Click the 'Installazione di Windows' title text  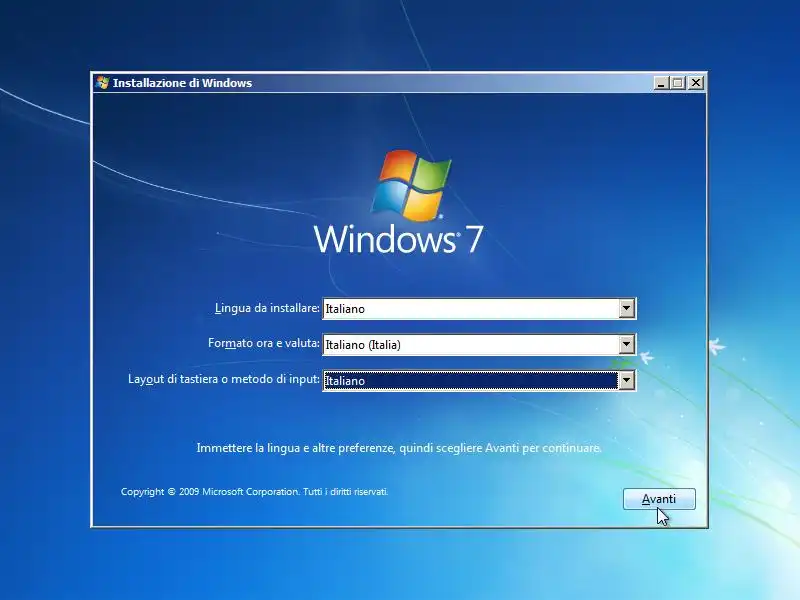coord(182,83)
